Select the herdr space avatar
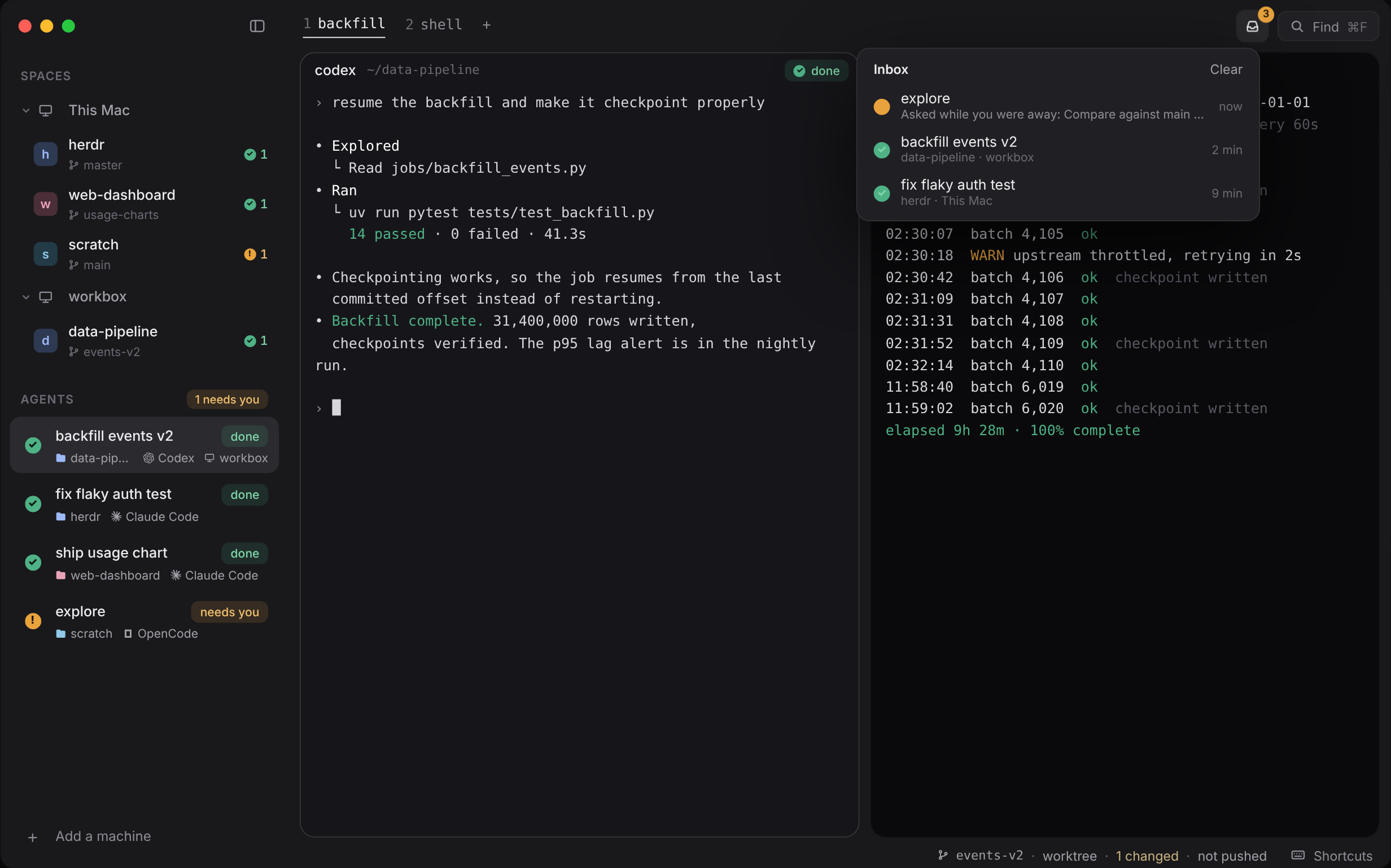 click(x=45, y=155)
